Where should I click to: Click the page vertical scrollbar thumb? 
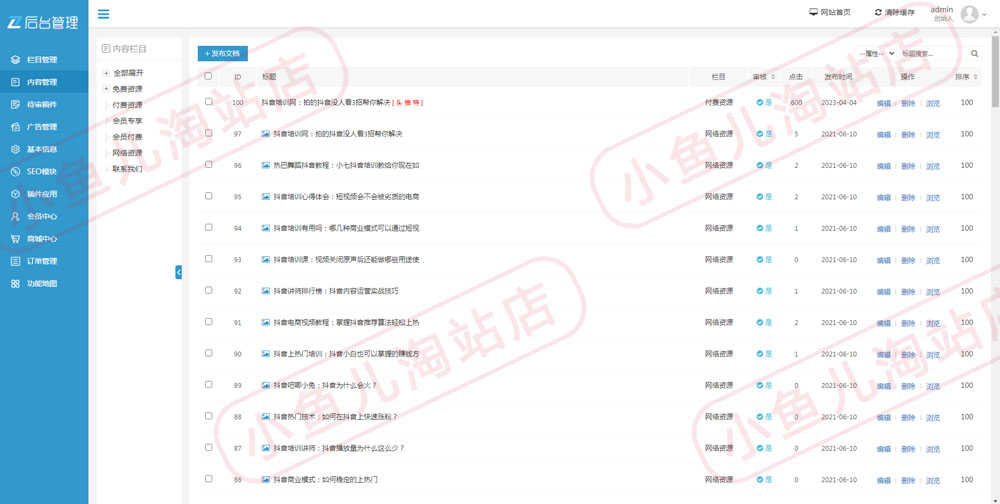click(x=996, y=70)
